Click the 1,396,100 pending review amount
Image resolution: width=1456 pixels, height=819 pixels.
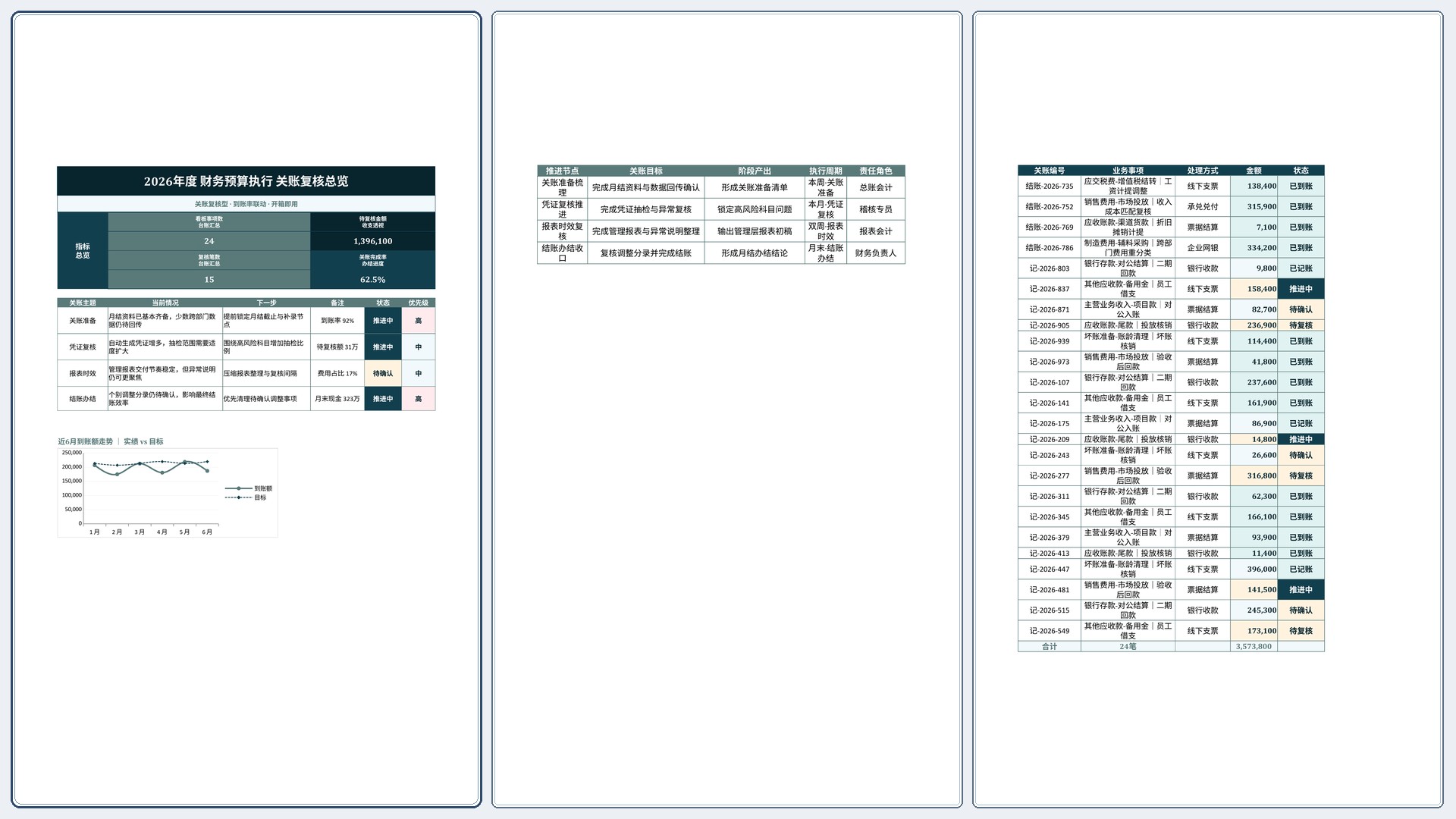click(373, 241)
